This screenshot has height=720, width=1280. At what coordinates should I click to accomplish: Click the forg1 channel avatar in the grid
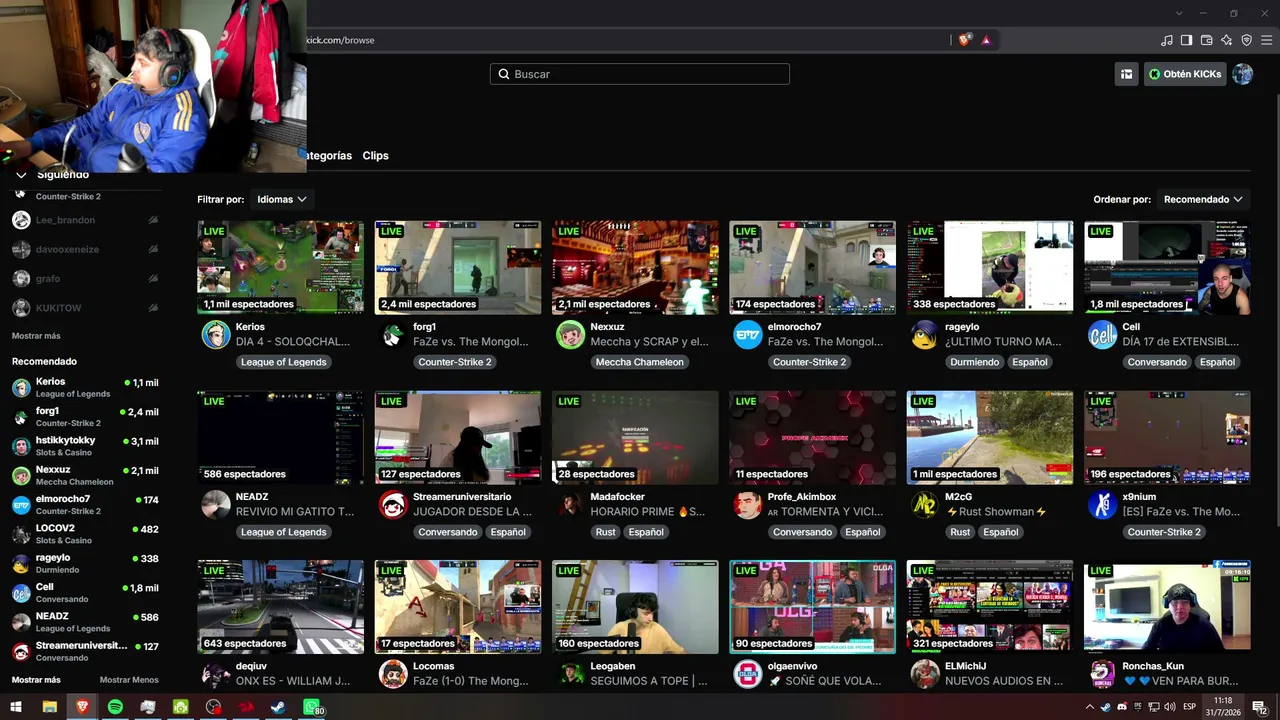[x=393, y=335]
